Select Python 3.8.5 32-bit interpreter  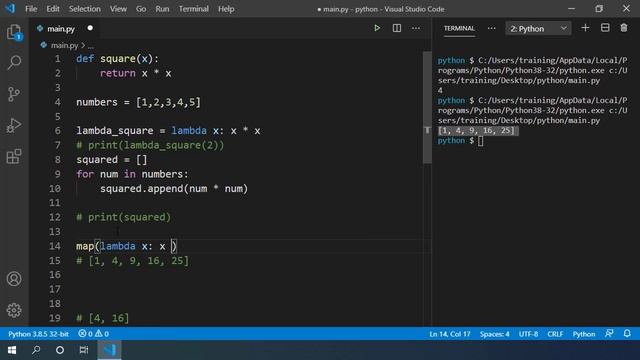coord(38,334)
